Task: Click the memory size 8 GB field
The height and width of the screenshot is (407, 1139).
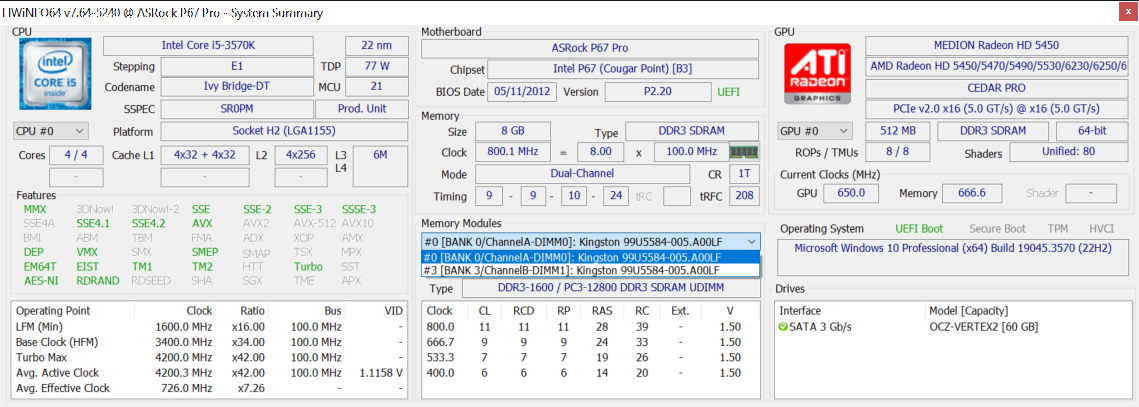Action: click(511, 132)
